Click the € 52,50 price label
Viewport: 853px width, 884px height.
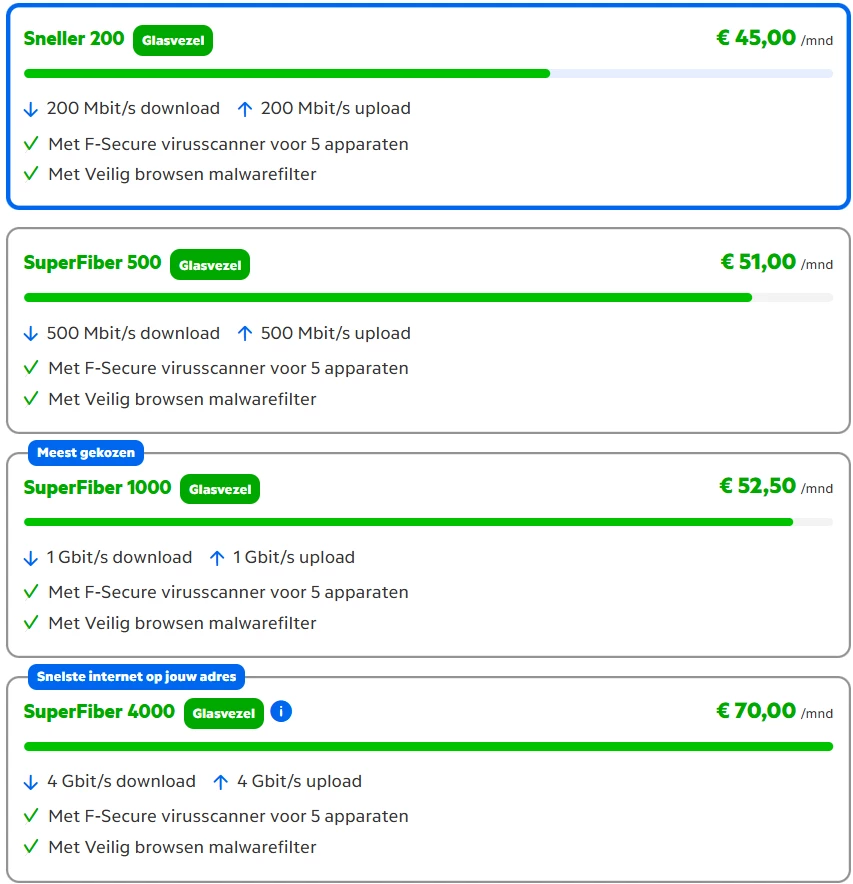757,487
